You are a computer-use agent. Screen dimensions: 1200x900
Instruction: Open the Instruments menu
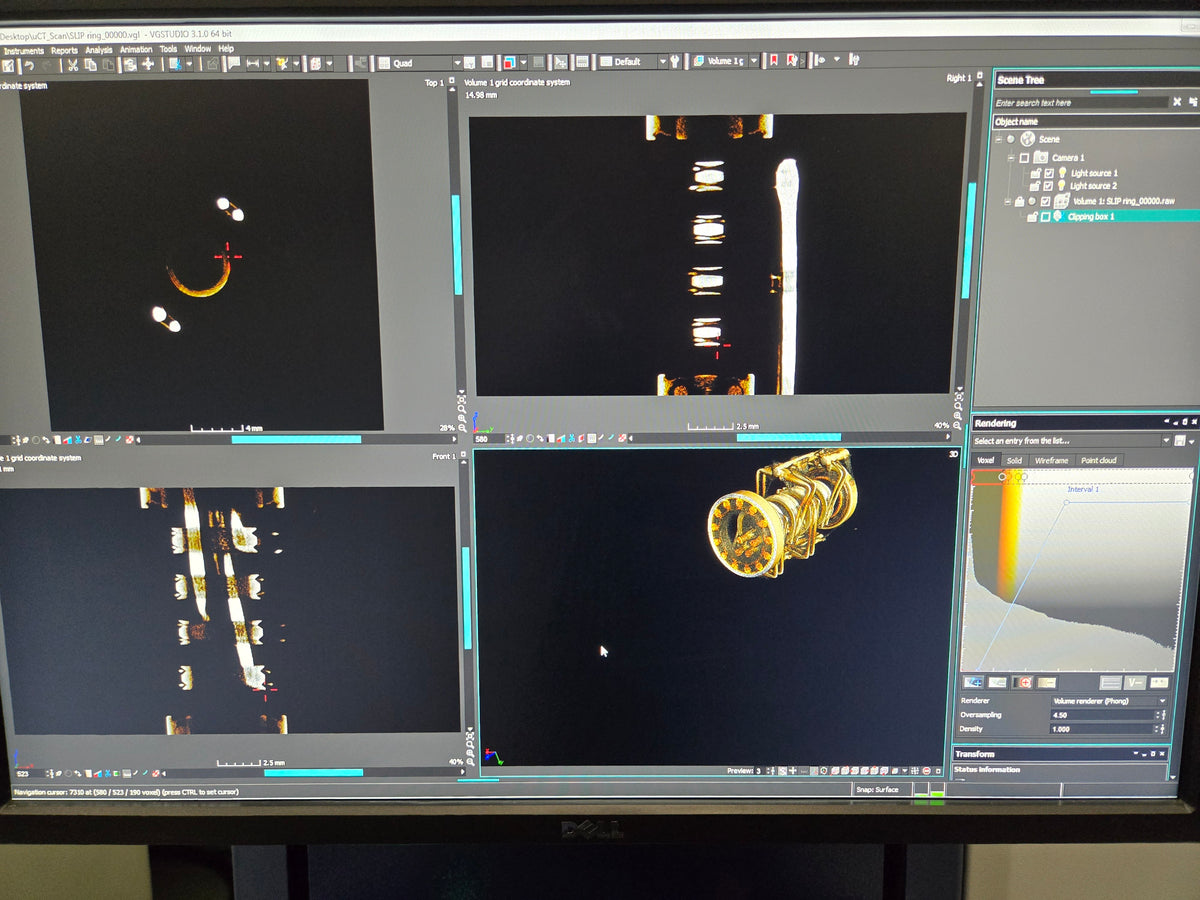coord(23,50)
